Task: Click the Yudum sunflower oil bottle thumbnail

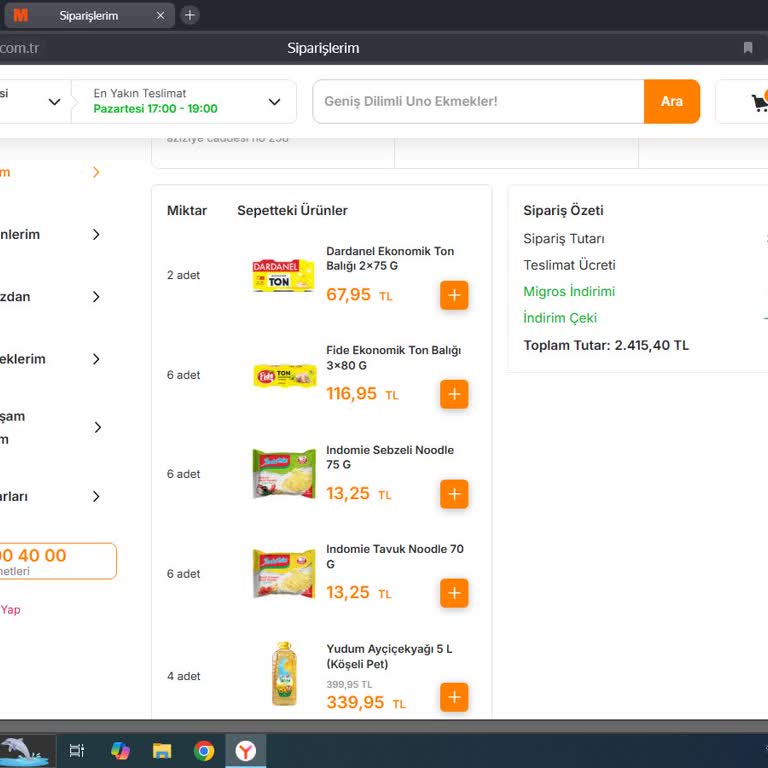Action: 284,674
